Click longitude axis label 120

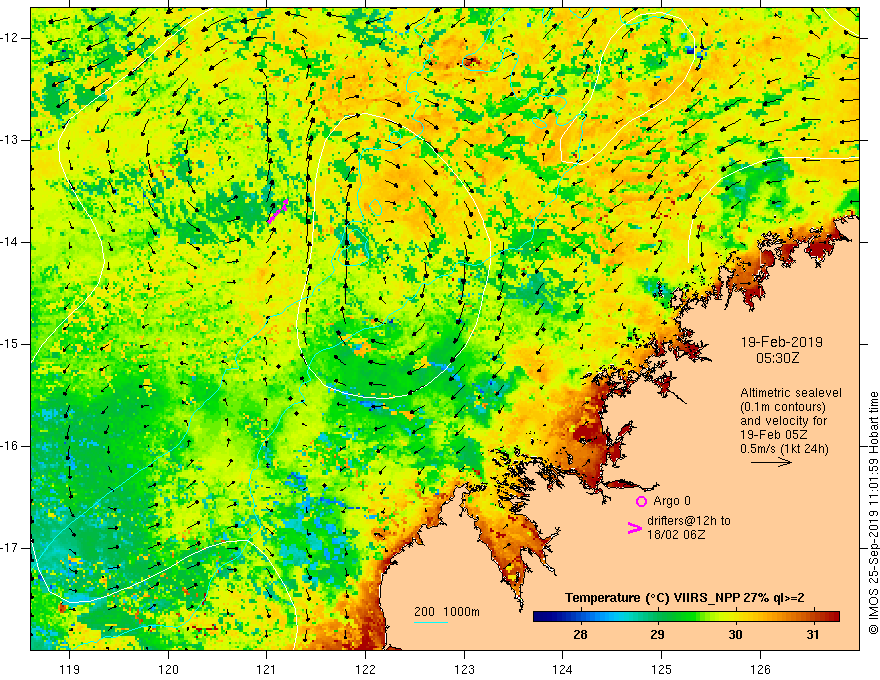[x=168, y=669]
